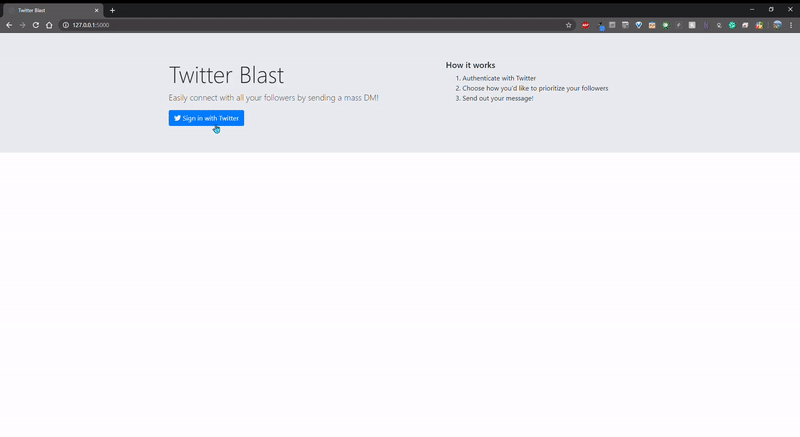Open the teal circle extension icon

point(732,25)
